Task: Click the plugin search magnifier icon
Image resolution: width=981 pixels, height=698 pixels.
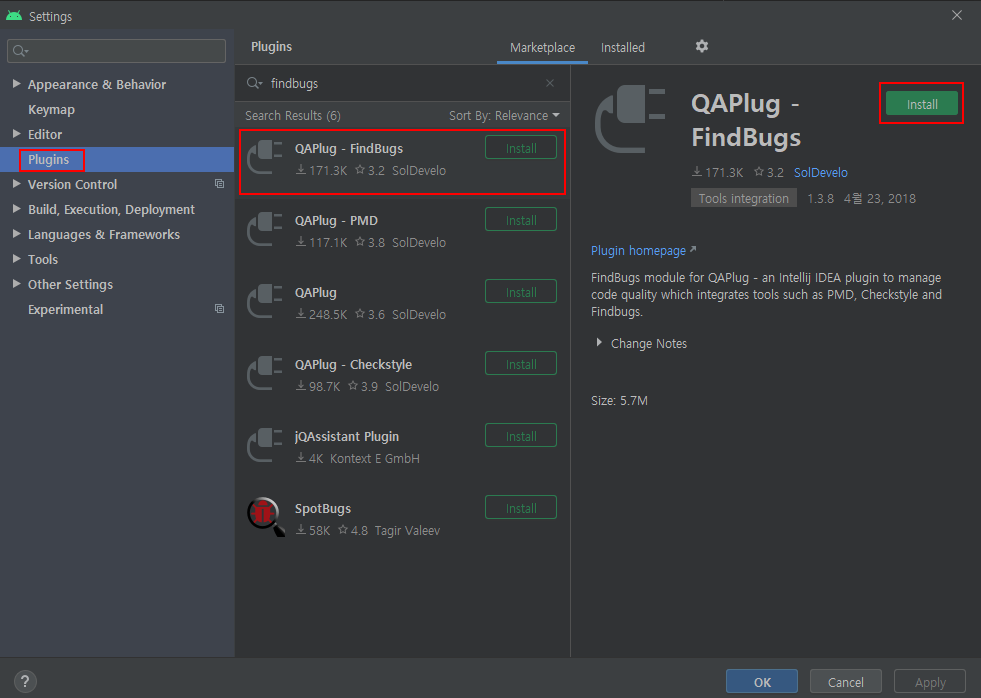Action: [x=254, y=83]
